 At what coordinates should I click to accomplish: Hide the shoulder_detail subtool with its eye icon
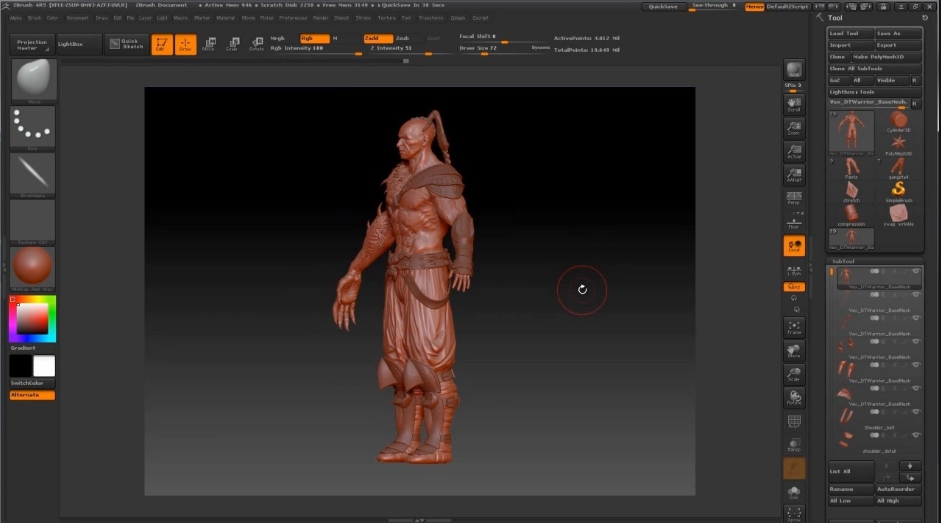pos(916,435)
